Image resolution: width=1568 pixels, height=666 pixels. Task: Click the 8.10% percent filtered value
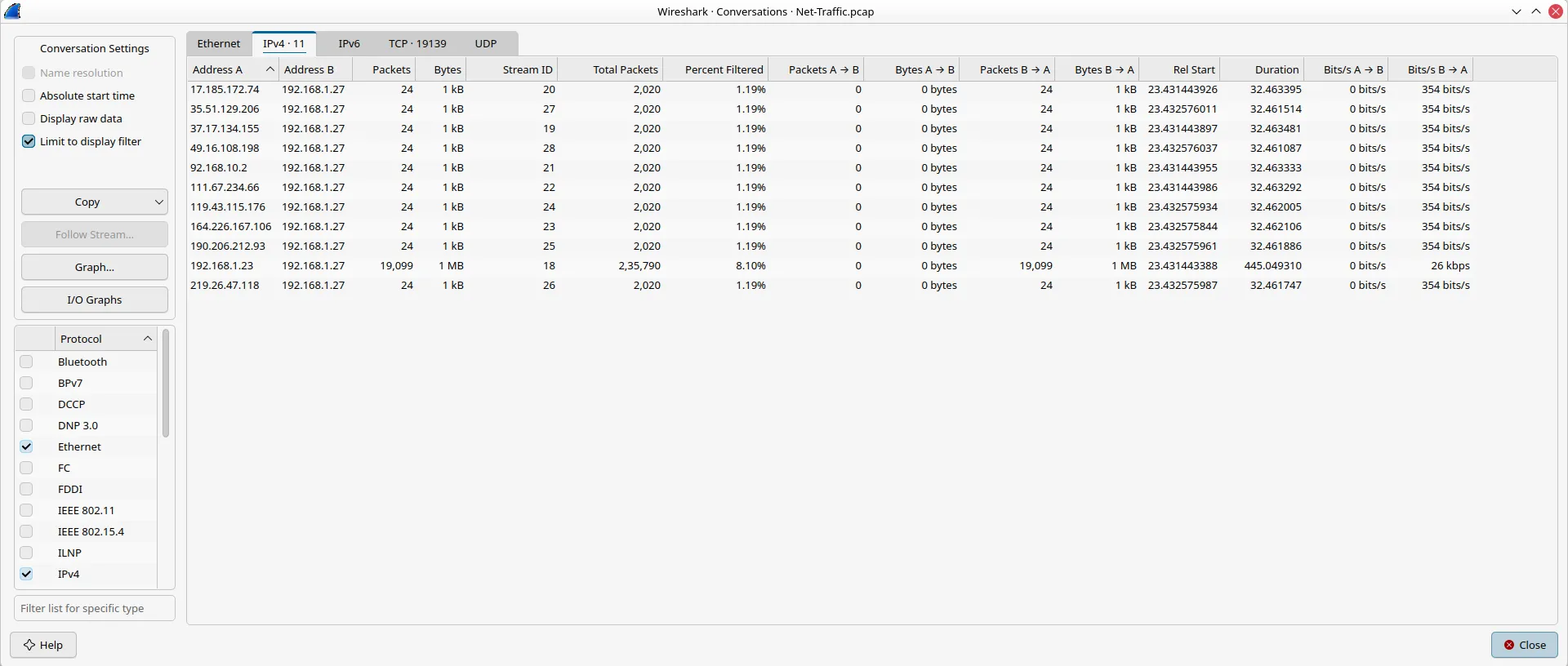tap(751, 265)
